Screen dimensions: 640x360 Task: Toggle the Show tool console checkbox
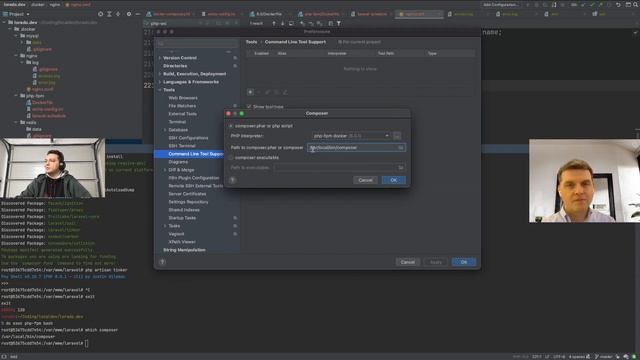pyautogui.click(x=249, y=107)
